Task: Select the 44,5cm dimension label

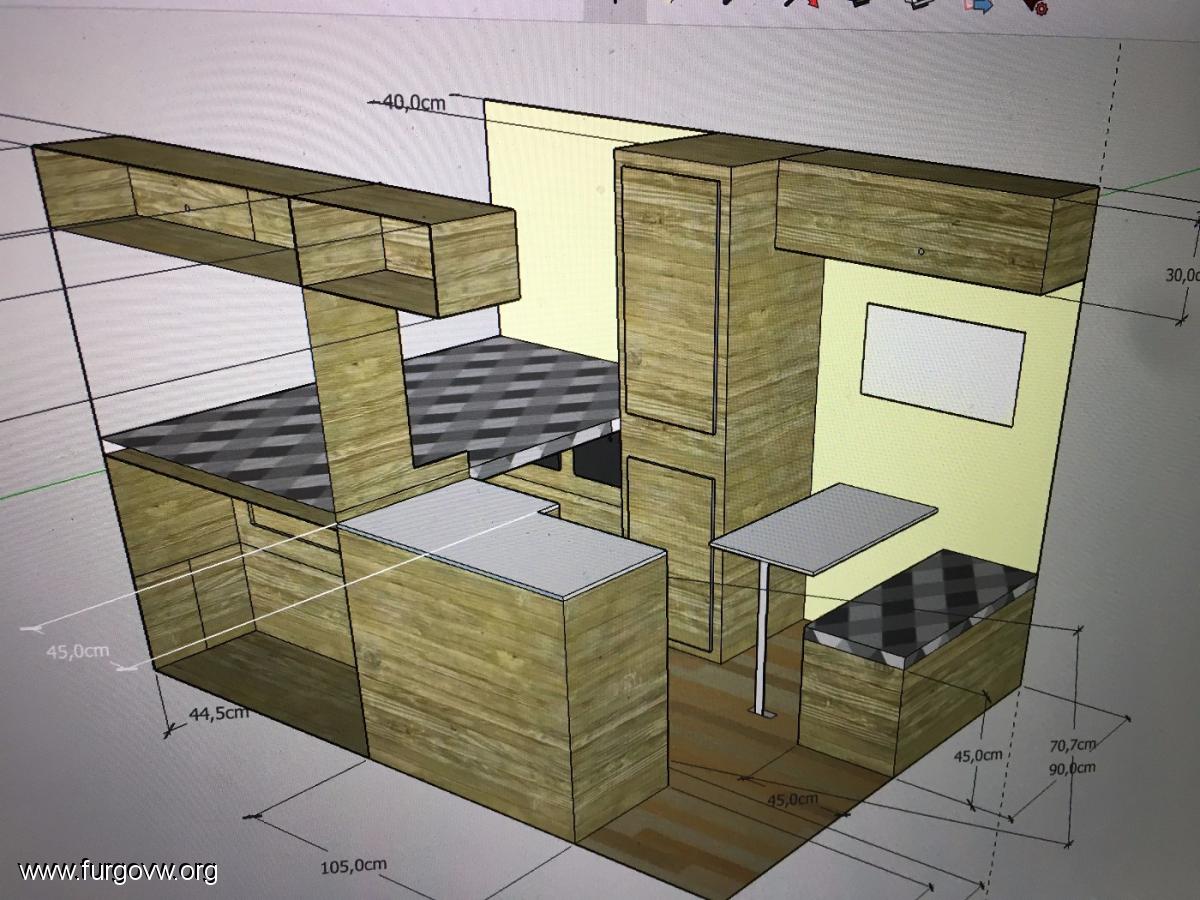Action: click(217, 713)
